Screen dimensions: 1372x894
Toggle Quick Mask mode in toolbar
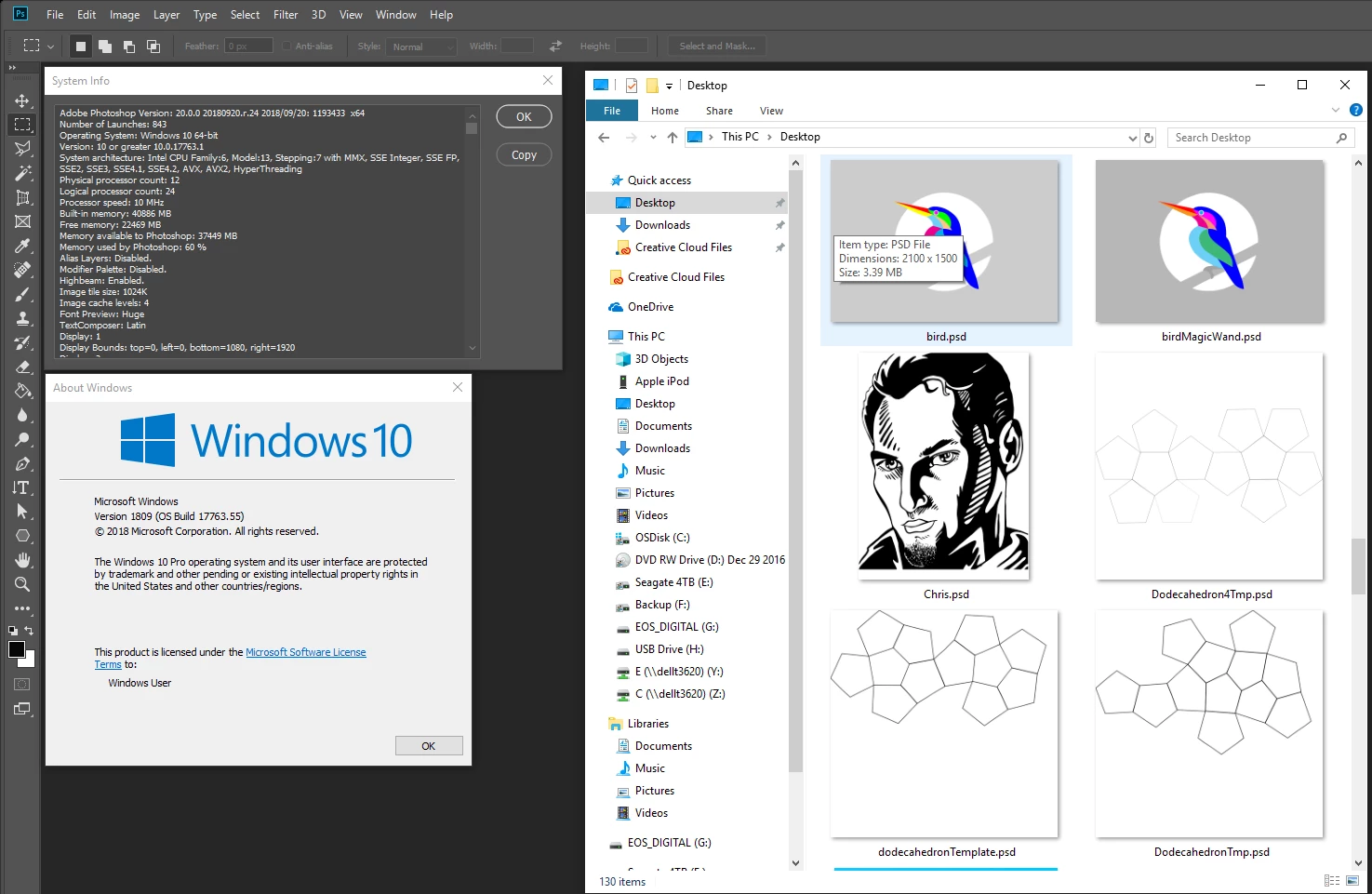tap(22, 685)
